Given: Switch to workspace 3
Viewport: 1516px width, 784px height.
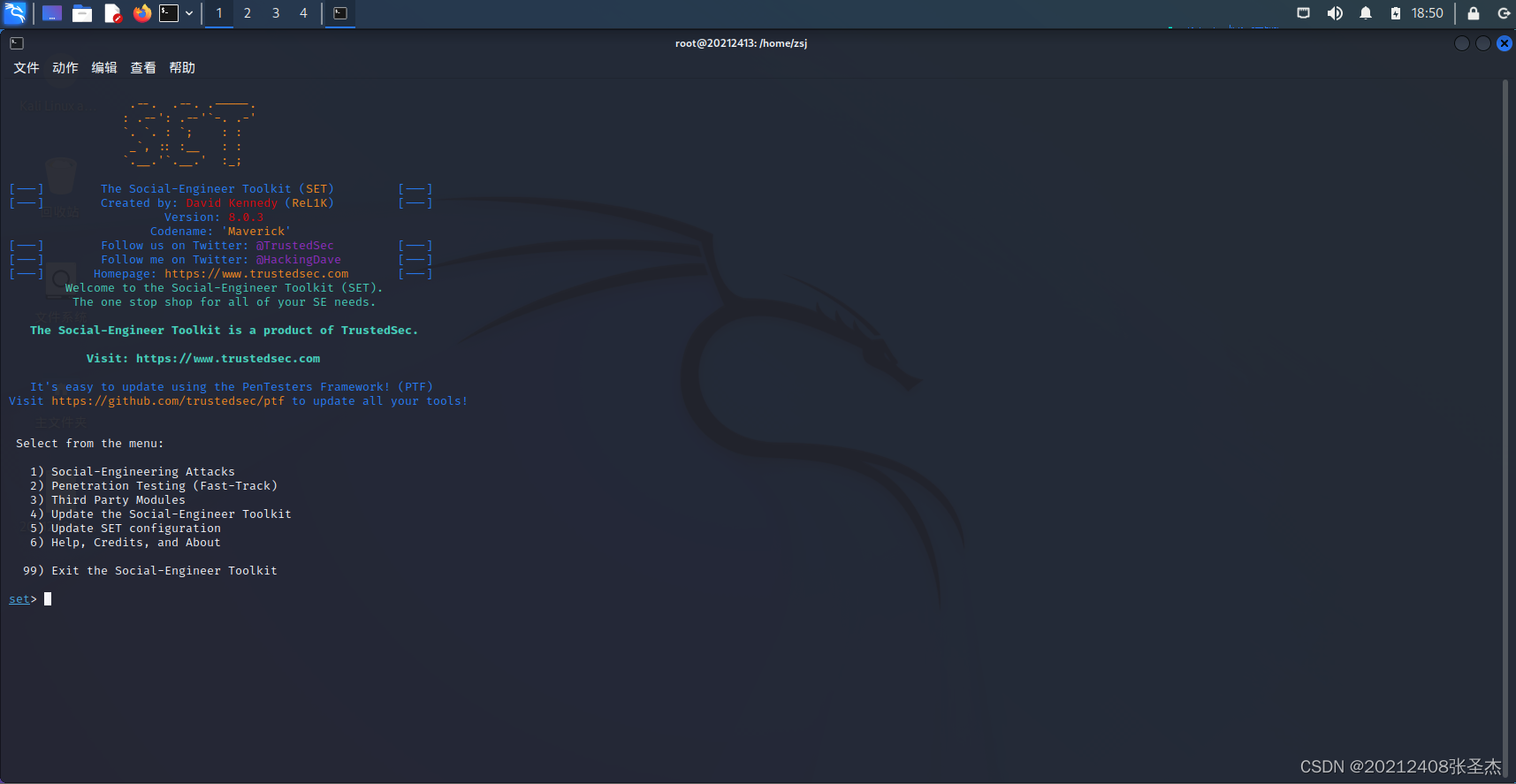Looking at the screenshot, I should [x=276, y=13].
